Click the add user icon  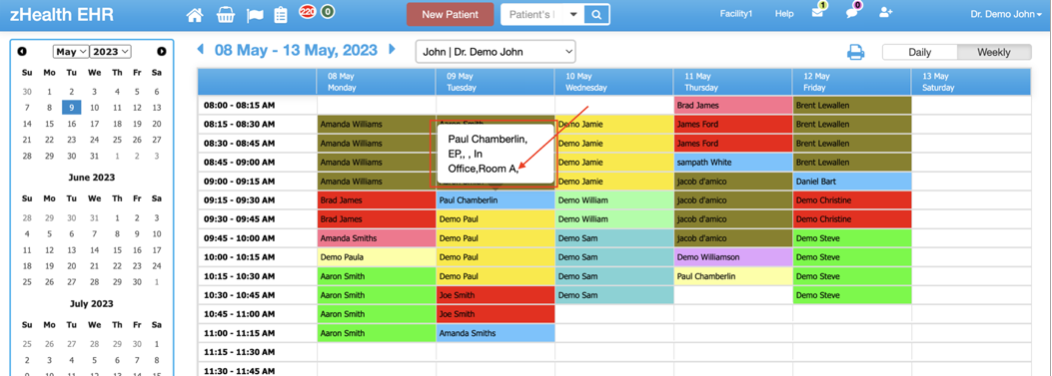point(886,13)
